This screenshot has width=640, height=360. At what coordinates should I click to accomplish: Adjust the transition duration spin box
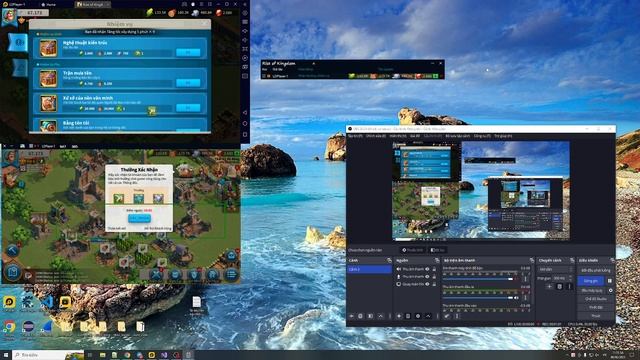tap(562, 278)
